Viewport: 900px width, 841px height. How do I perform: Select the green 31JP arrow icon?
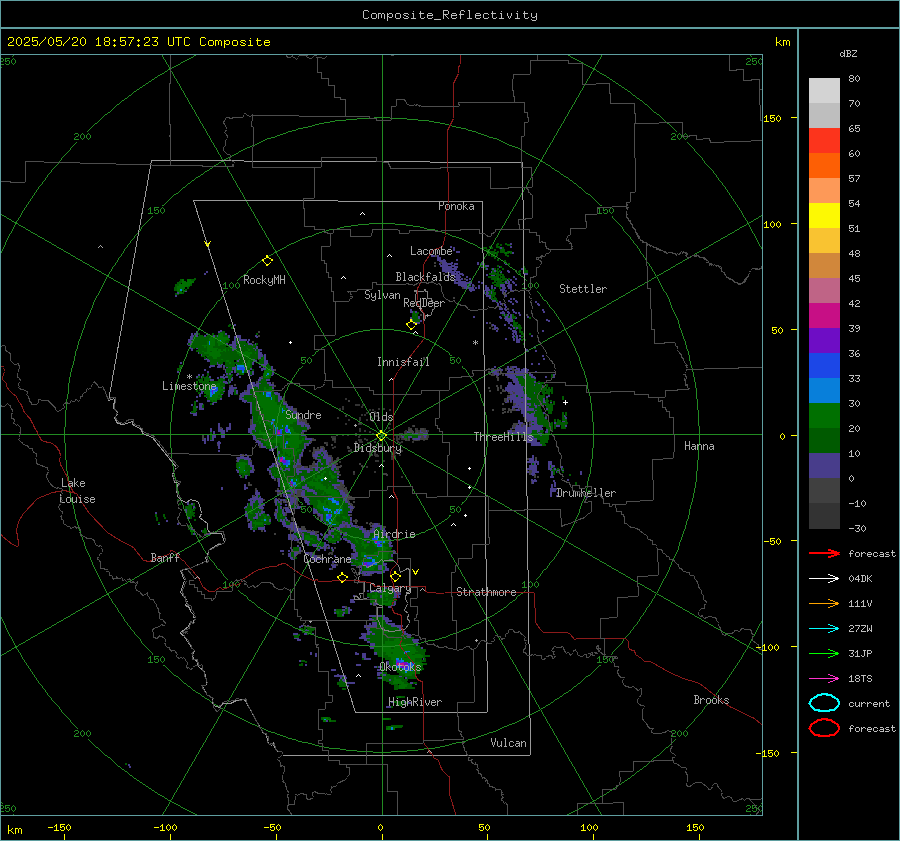pyautogui.click(x=824, y=653)
